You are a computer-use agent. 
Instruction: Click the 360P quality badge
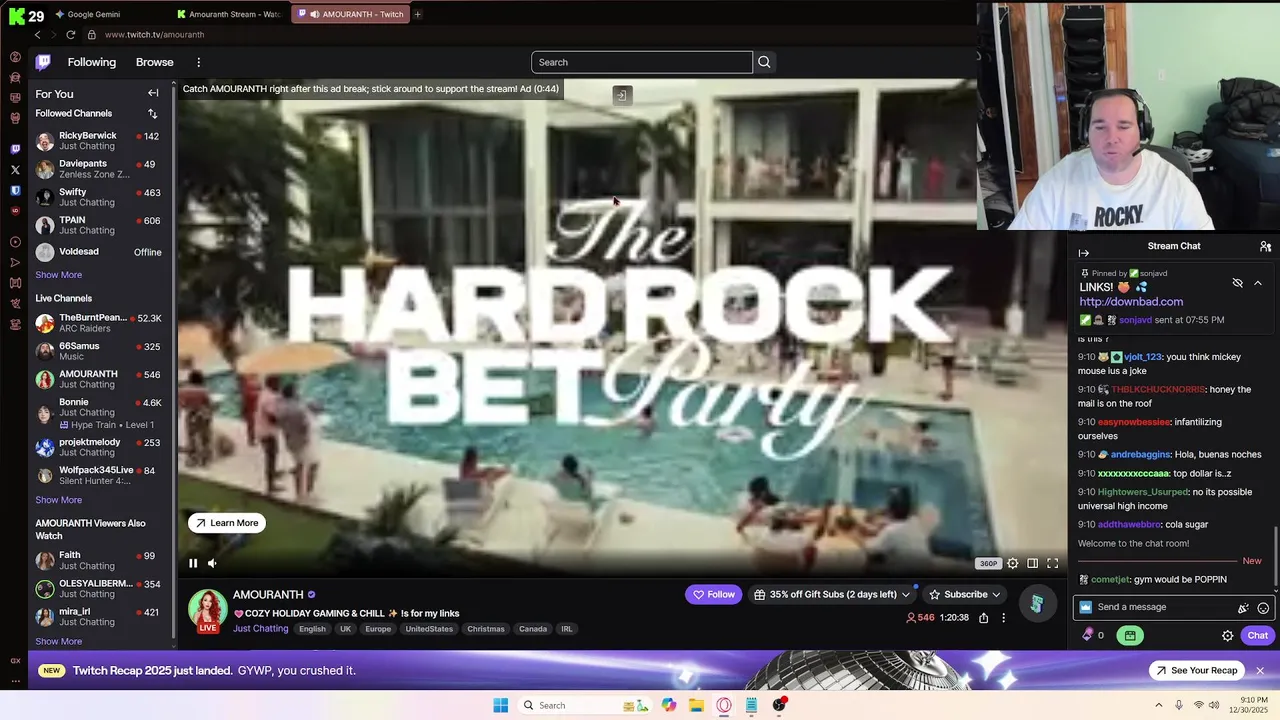point(988,563)
